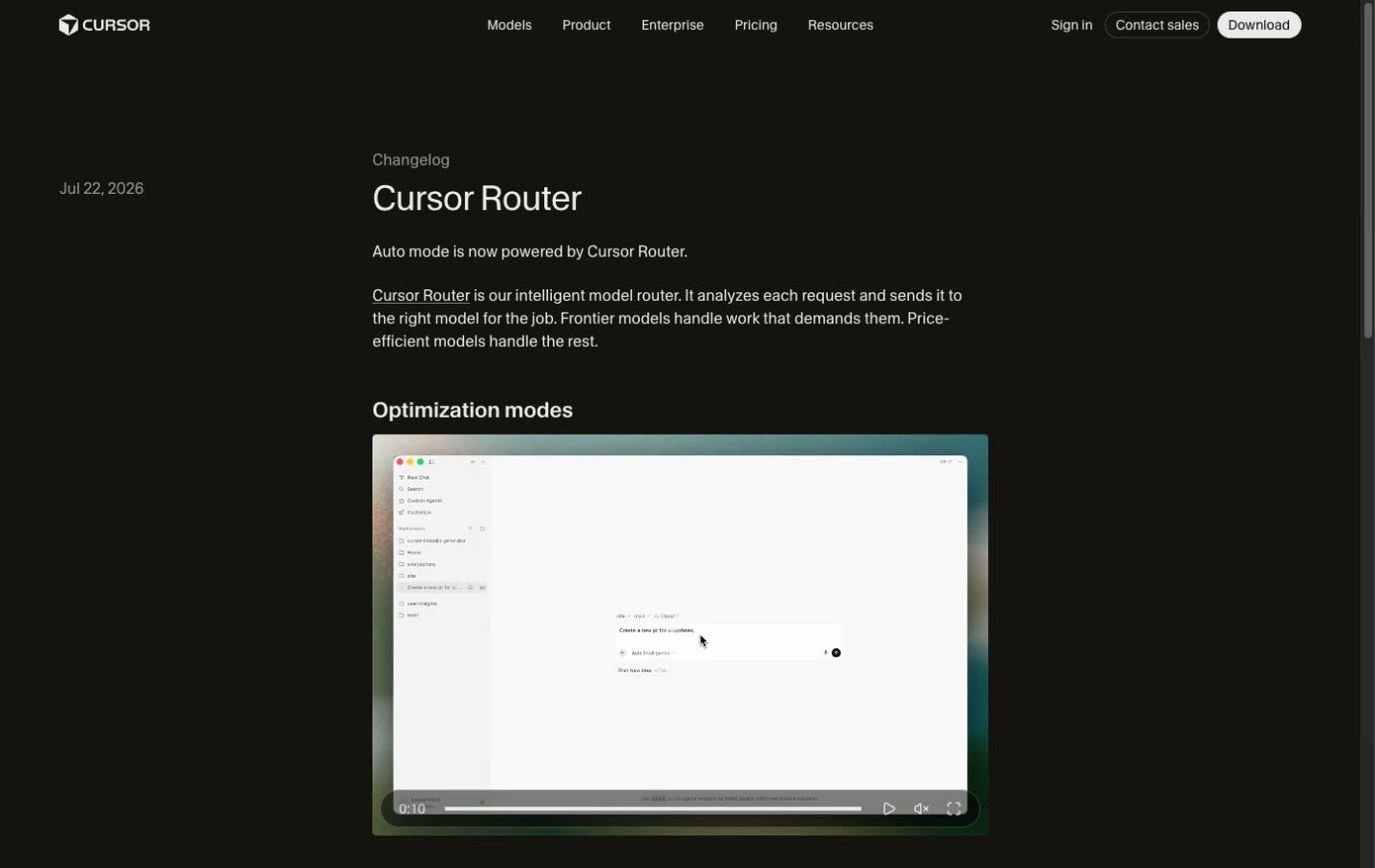This screenshot has width=1375, height=868.
Task: Click the Contact sales button
Action: pos(1156,25)
